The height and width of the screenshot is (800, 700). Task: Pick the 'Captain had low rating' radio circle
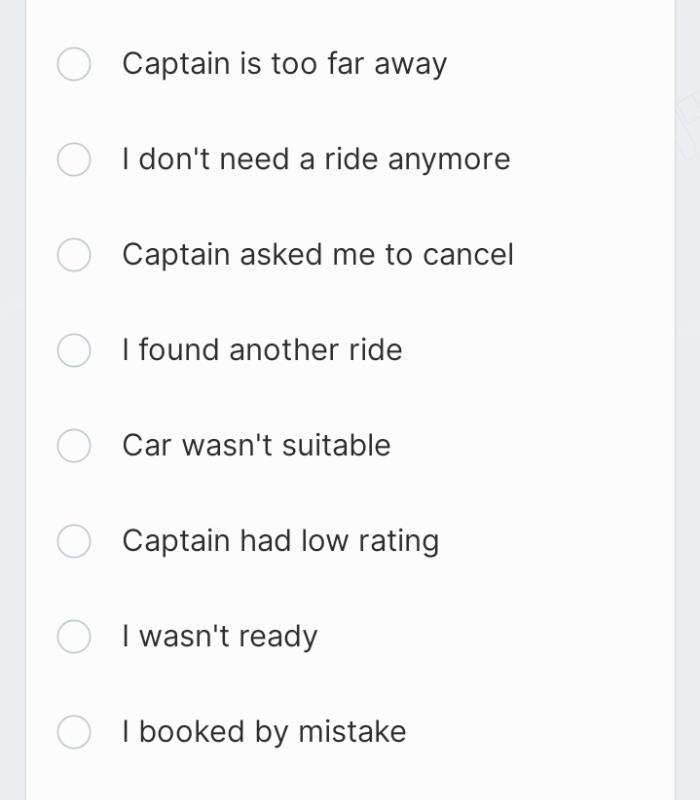74,541
